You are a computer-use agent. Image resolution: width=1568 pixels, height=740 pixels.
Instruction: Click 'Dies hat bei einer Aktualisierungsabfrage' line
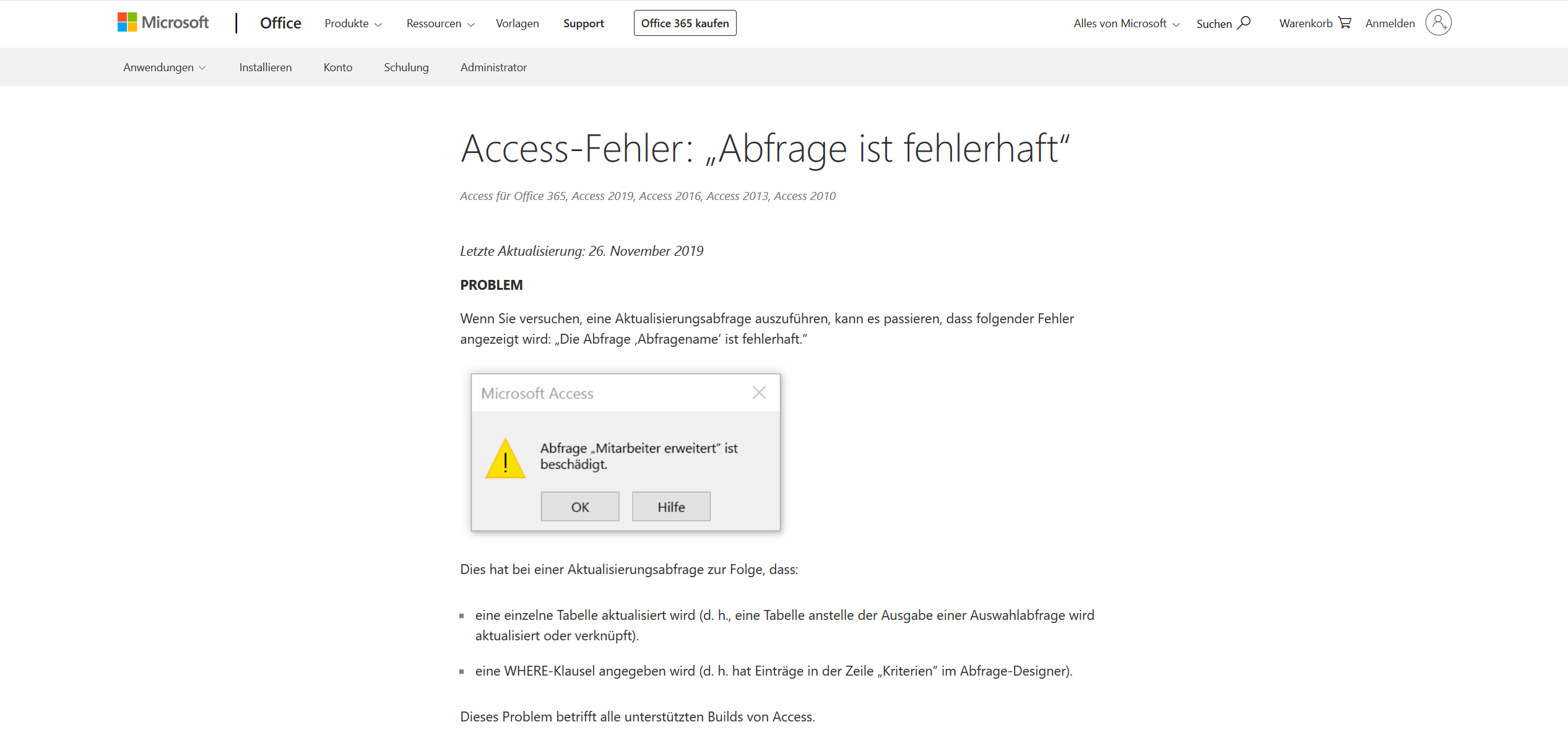tap(629, 569)
